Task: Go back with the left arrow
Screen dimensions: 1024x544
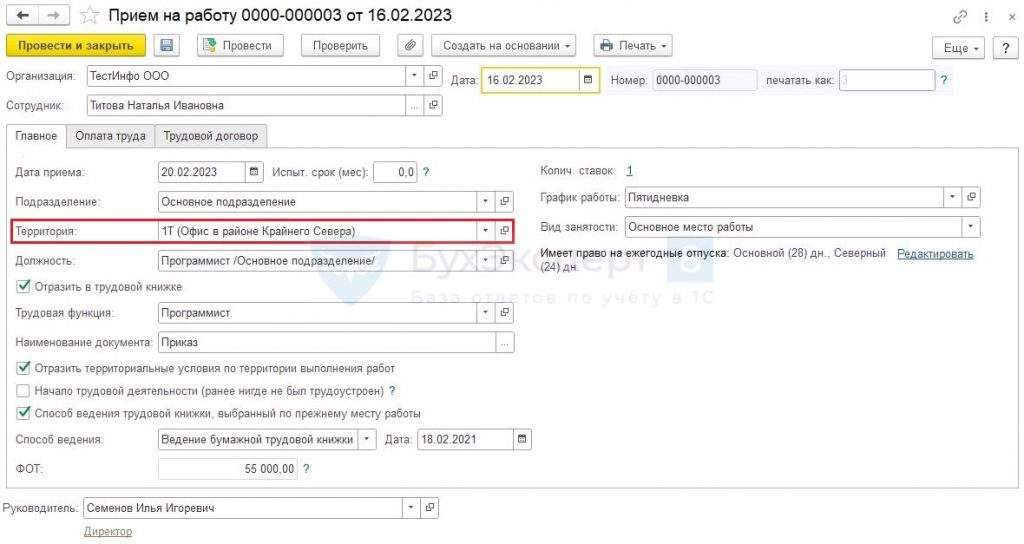Action: 22,15
